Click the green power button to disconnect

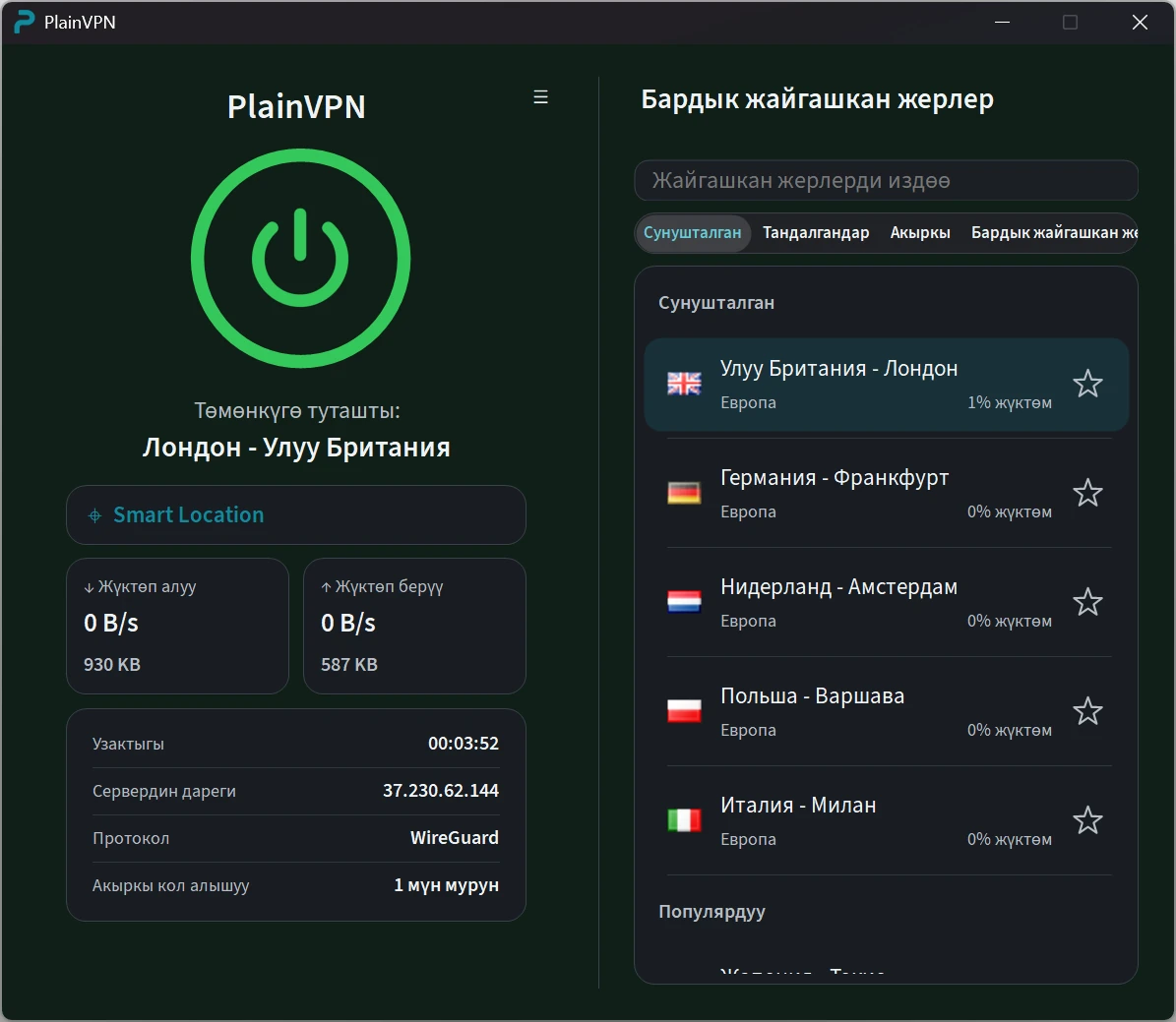300,258
